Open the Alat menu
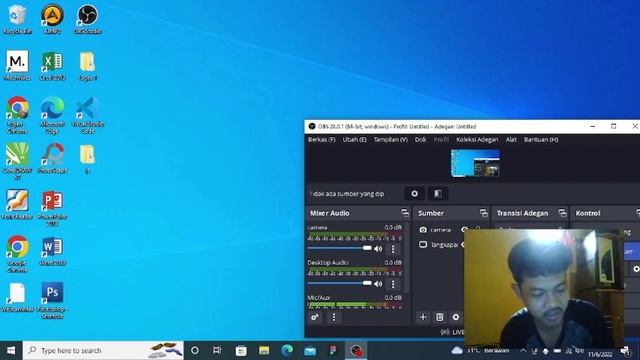640x360 pixels. (x=511, y=140)
